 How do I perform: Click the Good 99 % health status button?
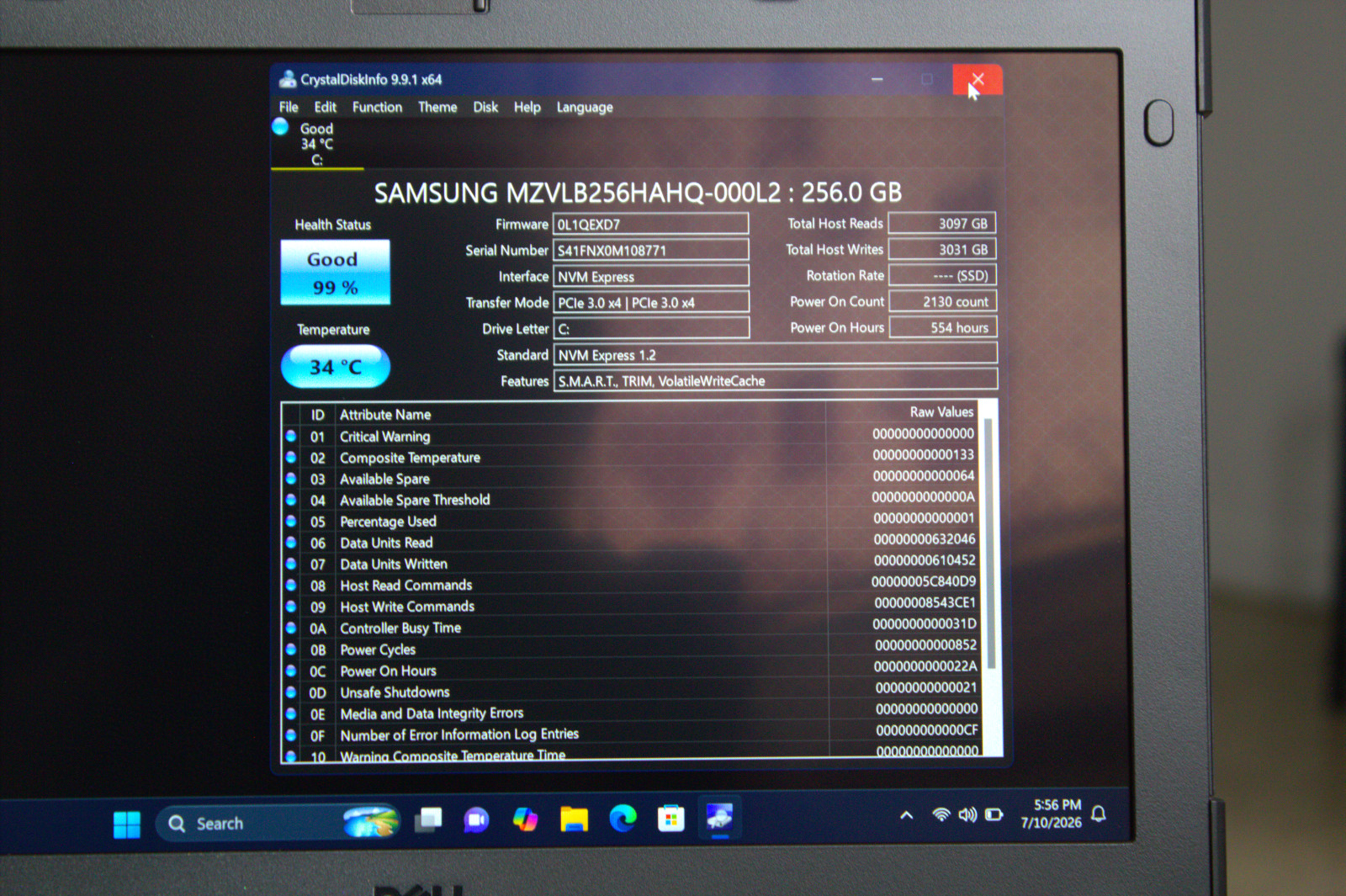point(335,273)
